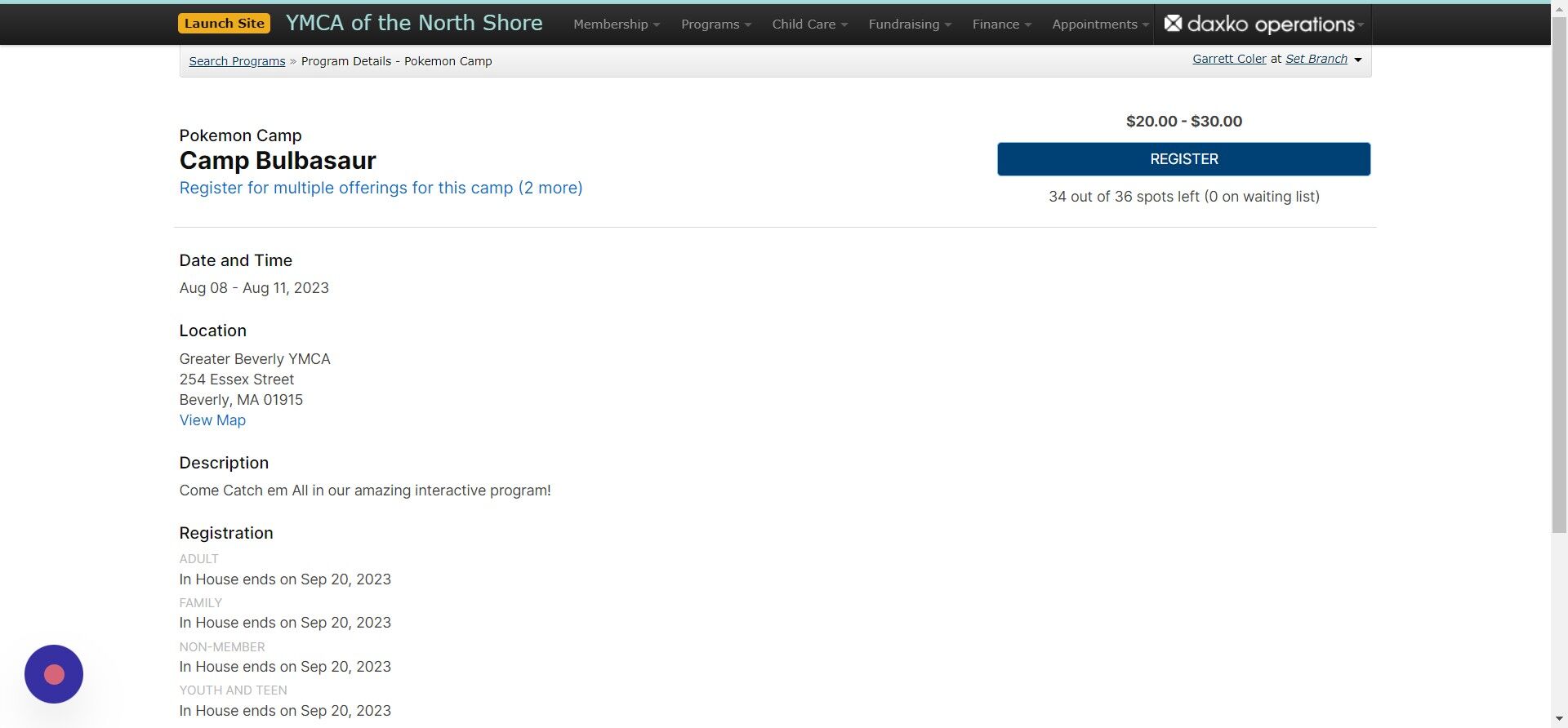Register for multiple offerings for this camp
The height and width of the screenshot is (728, 1568).
(381, 188)
